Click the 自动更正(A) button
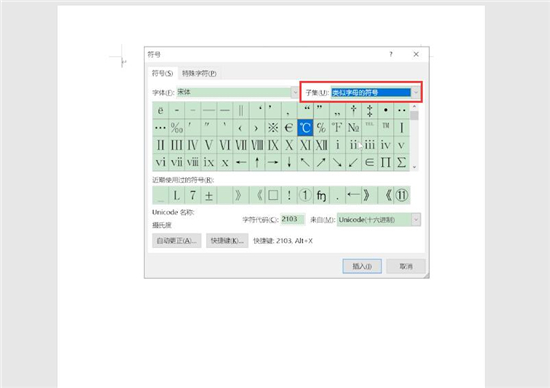Image resolution: width=550 pixels, height=388 pixels. click(x=177, y=241)
